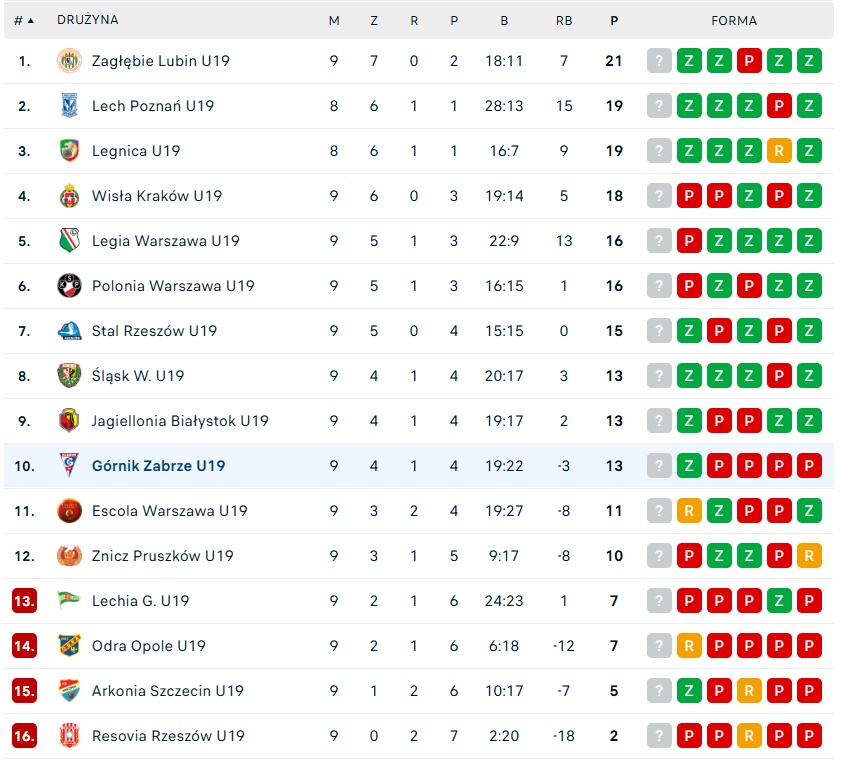Click the red 13. rank badge for Lechia
This screenshot has width=841, height=763.
[24, 601]
